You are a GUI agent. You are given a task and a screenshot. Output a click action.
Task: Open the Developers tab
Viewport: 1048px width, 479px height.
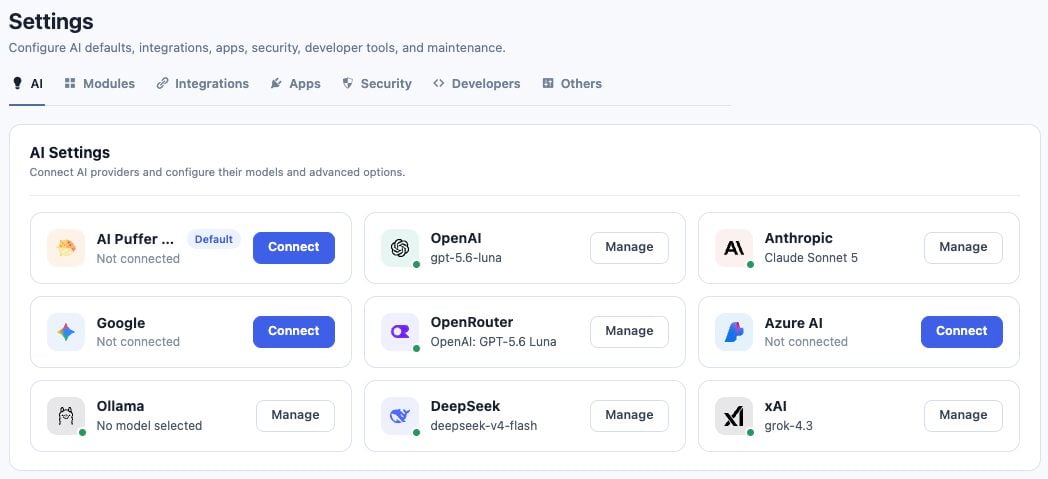click(477, 84)
